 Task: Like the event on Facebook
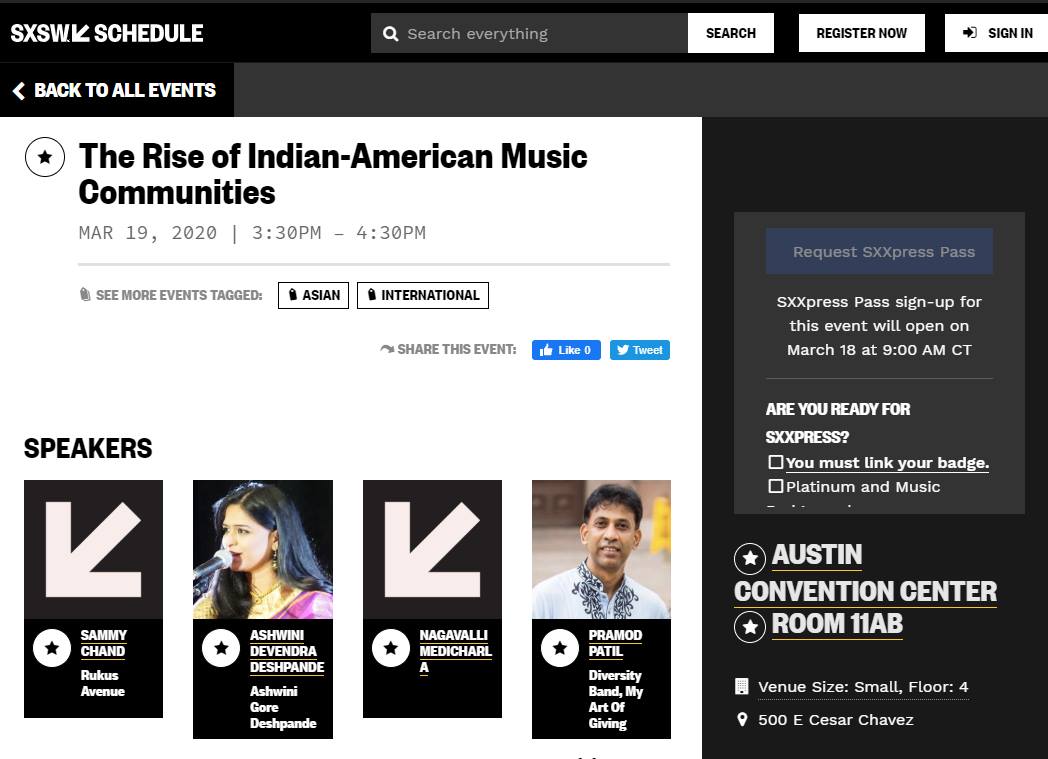[x=566, y=350]
